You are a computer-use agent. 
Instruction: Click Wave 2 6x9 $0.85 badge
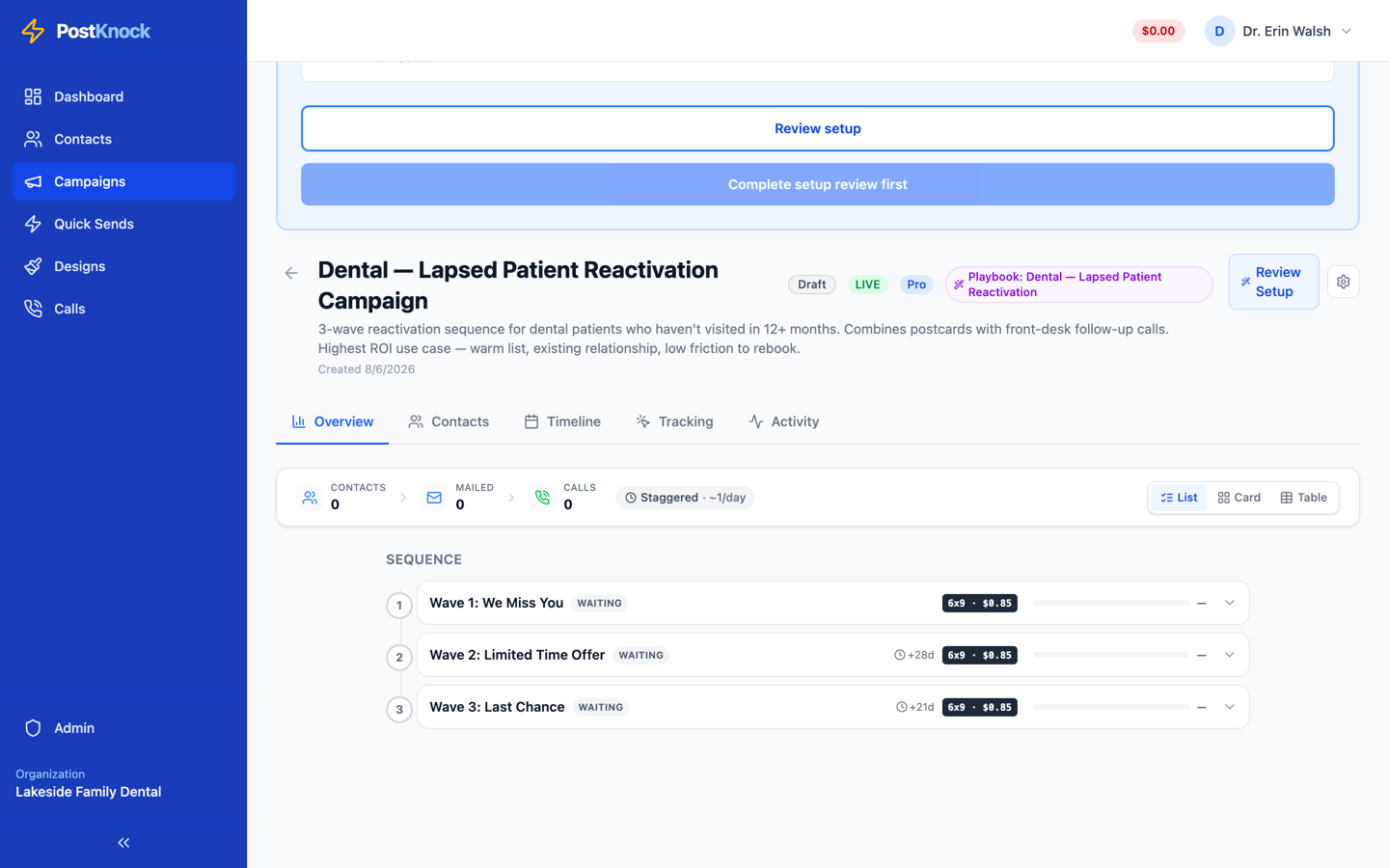click(x=979, y=655)
